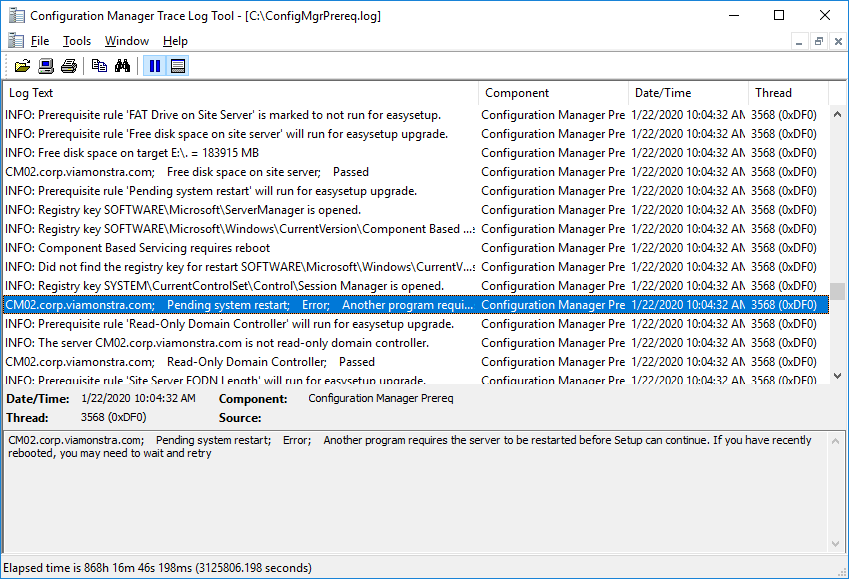Screen dimensions: 849x579
Task: Select the 'Component Based Servicing requires reboot' row
Action: (x=416, y=248)
